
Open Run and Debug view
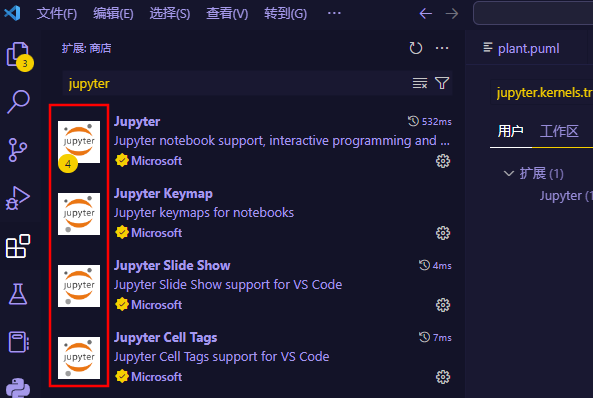coord(18,197)
